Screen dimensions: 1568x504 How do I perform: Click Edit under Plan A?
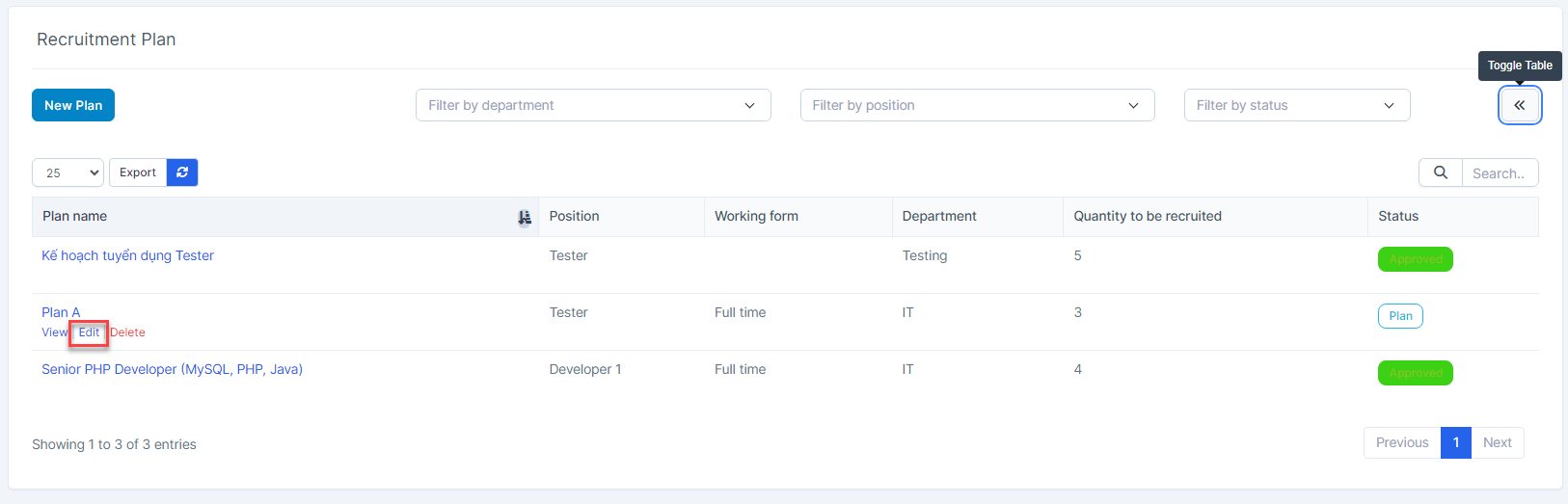(x=89, y=332)
